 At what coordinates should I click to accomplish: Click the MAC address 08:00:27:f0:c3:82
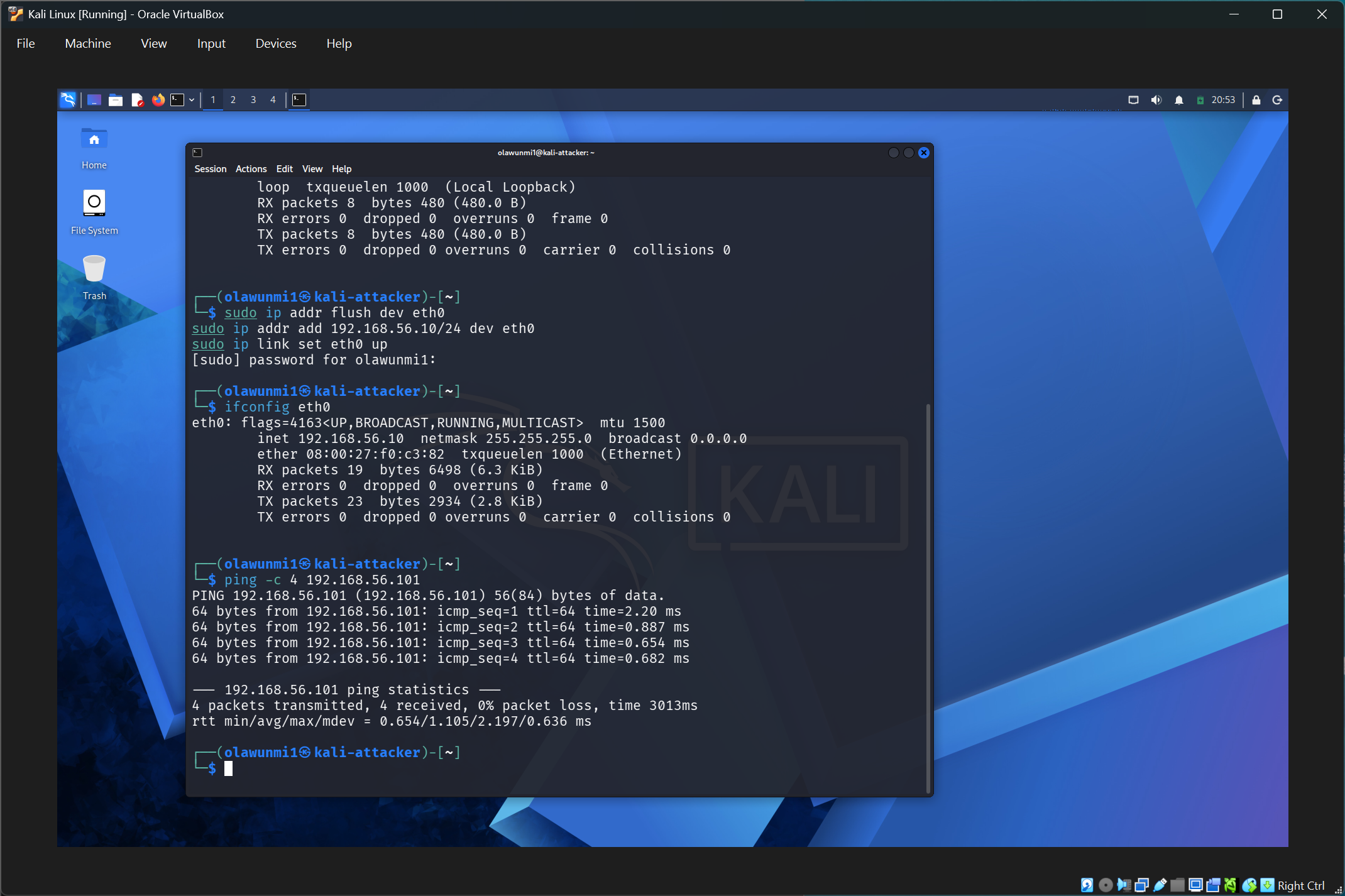(x=375, y=454)
